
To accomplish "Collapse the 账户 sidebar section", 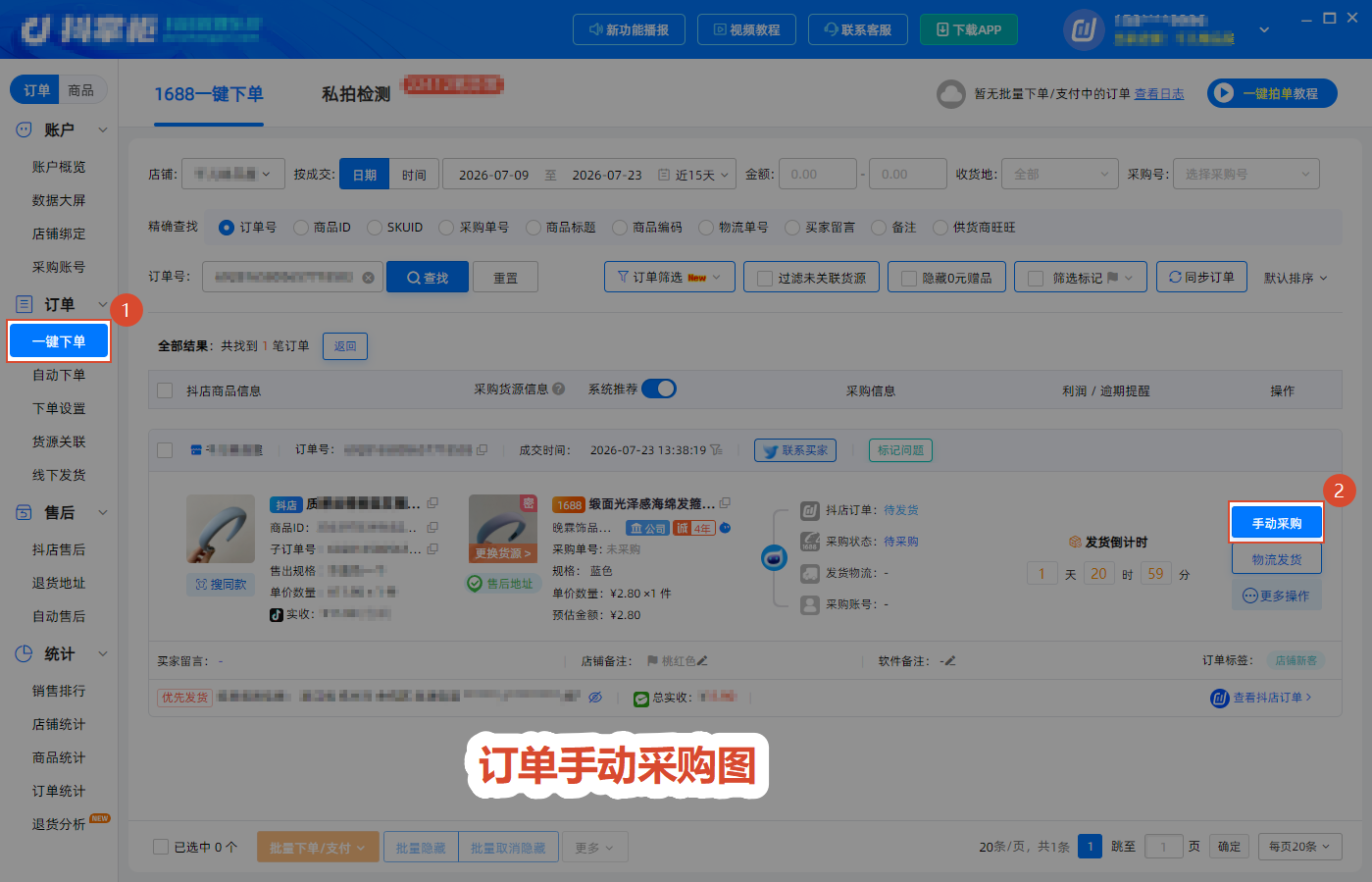I will 103,130.
